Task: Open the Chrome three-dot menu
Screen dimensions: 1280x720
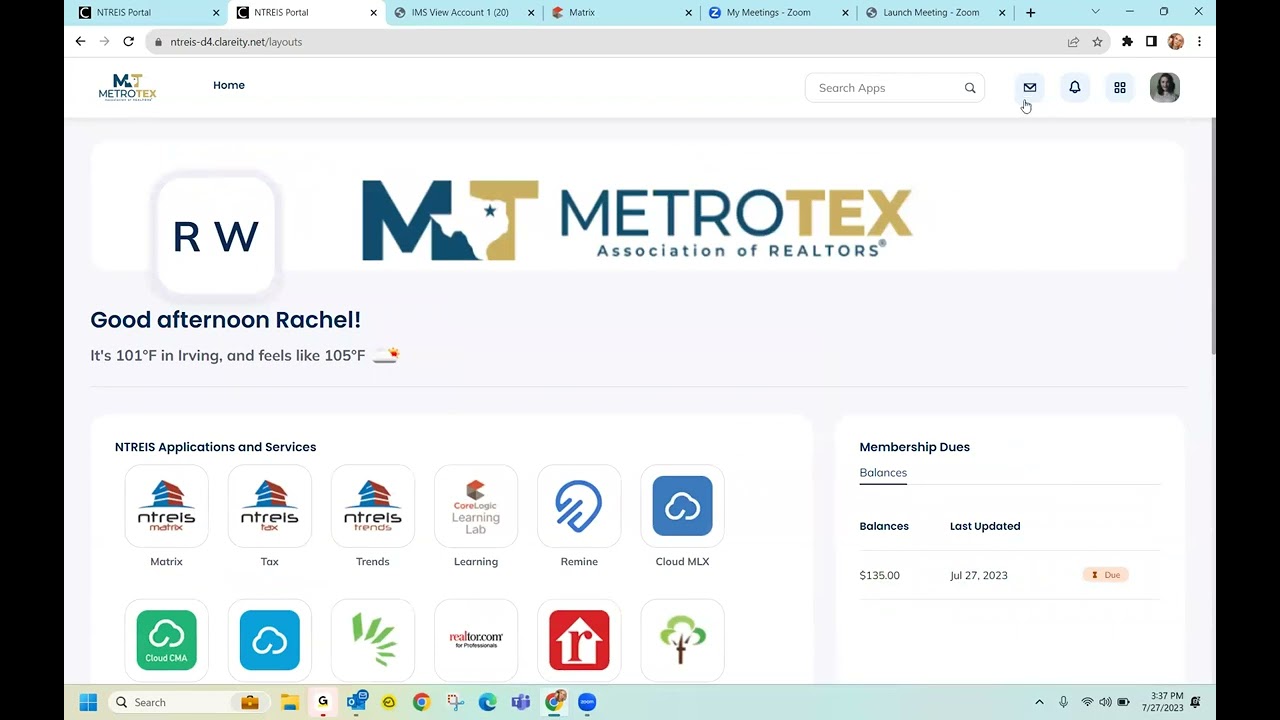Action: (x=1199, y=42)
